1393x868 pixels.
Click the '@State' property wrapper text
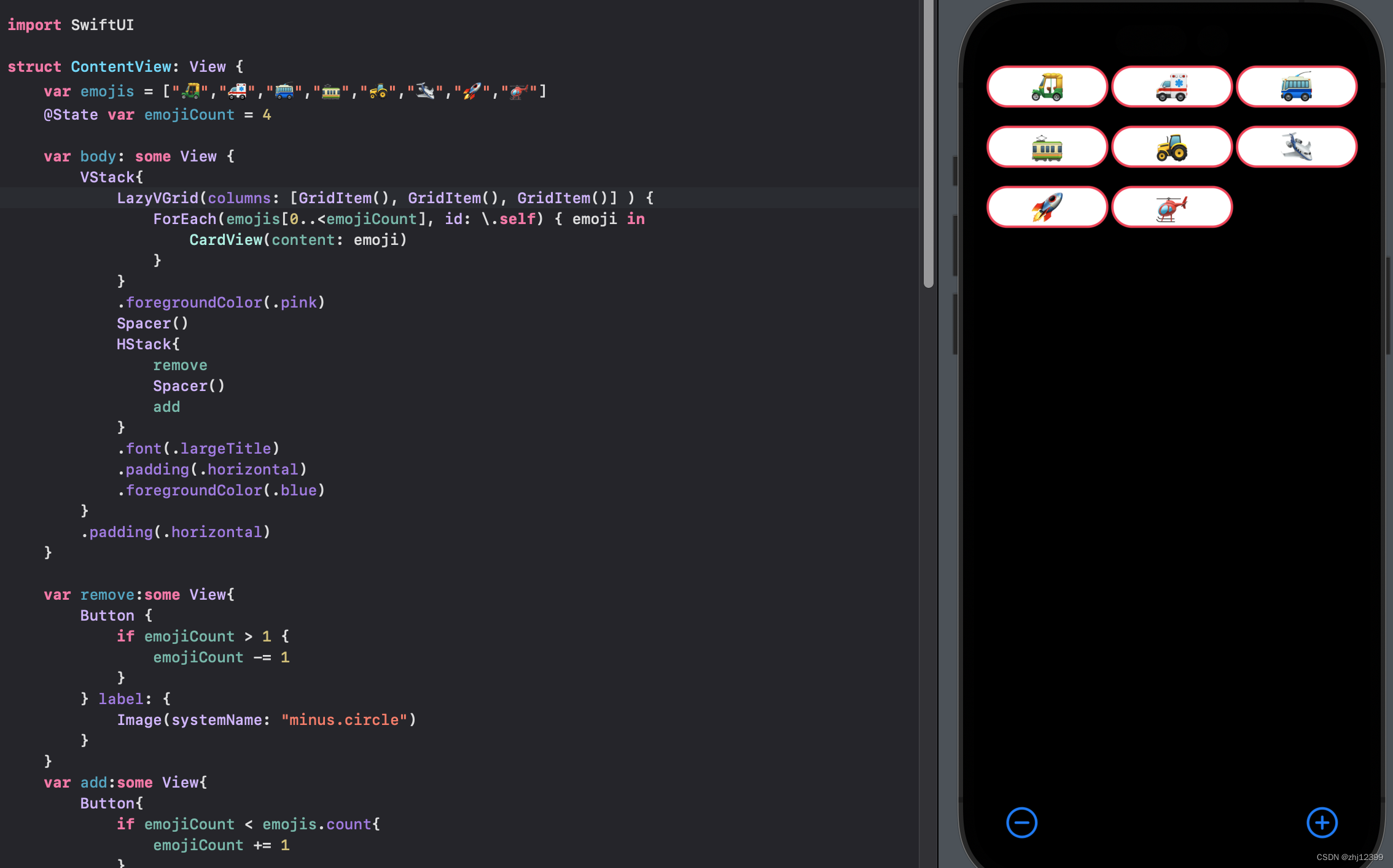71,115
